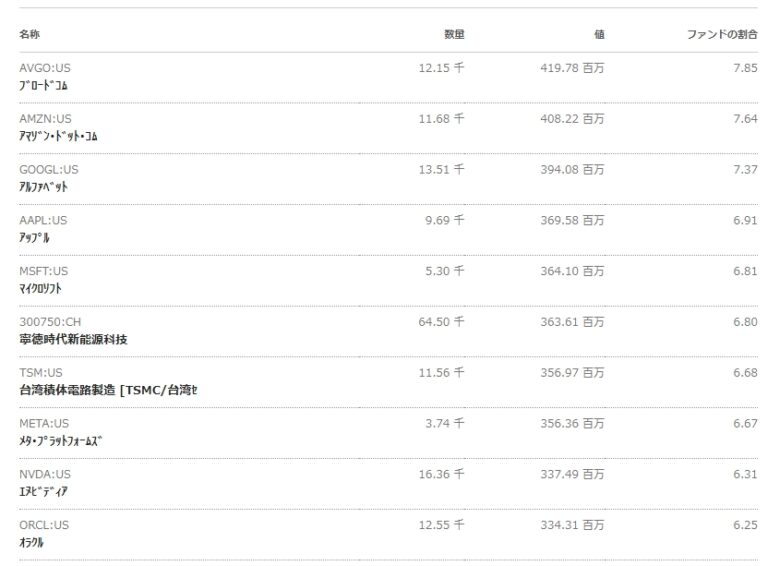The width and height of the screenshot is (768, 566).
Task: Click the AMZN:US ticker link
Action: tap(45, 118)
